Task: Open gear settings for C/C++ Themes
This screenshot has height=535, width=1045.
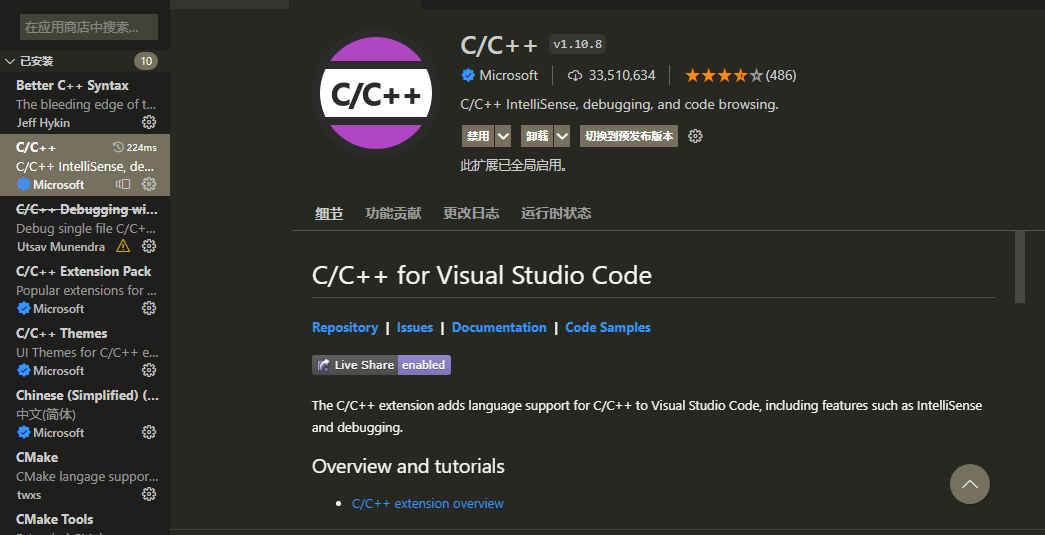Action: 149,370
